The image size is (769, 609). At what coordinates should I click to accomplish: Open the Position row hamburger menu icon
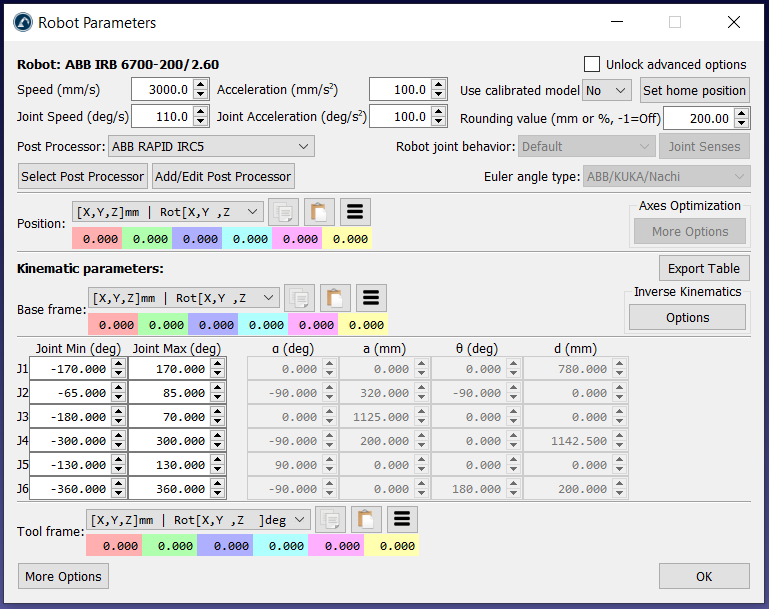pos(356,211)
